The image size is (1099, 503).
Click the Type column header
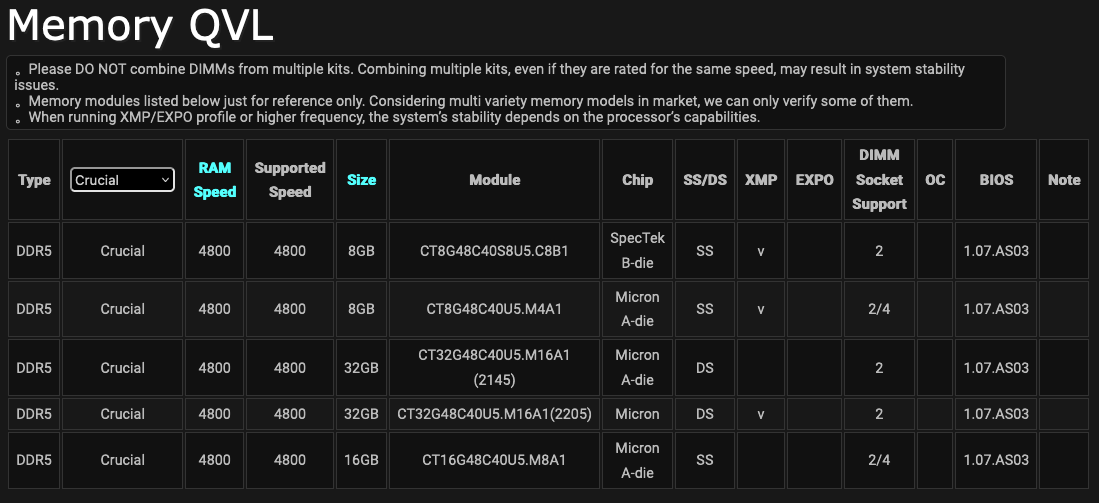(x=34, y=180)
